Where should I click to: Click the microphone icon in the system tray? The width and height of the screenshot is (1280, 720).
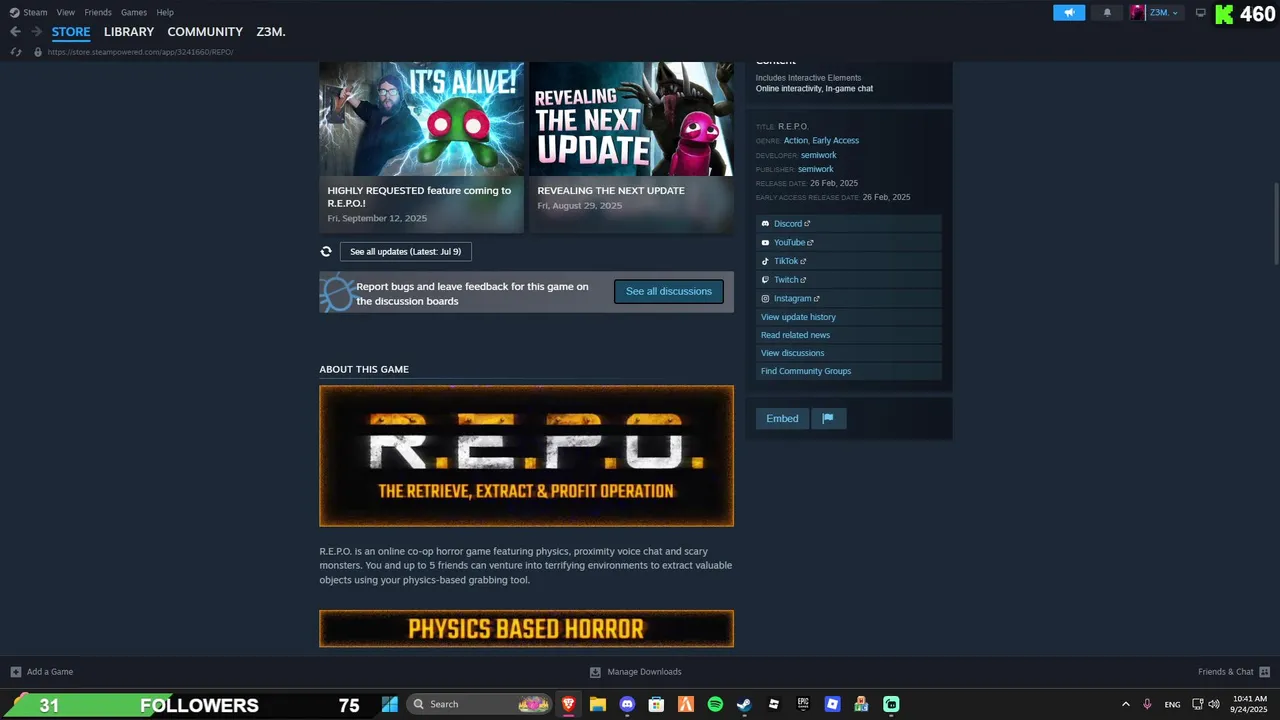click(x=1147, y=704)
